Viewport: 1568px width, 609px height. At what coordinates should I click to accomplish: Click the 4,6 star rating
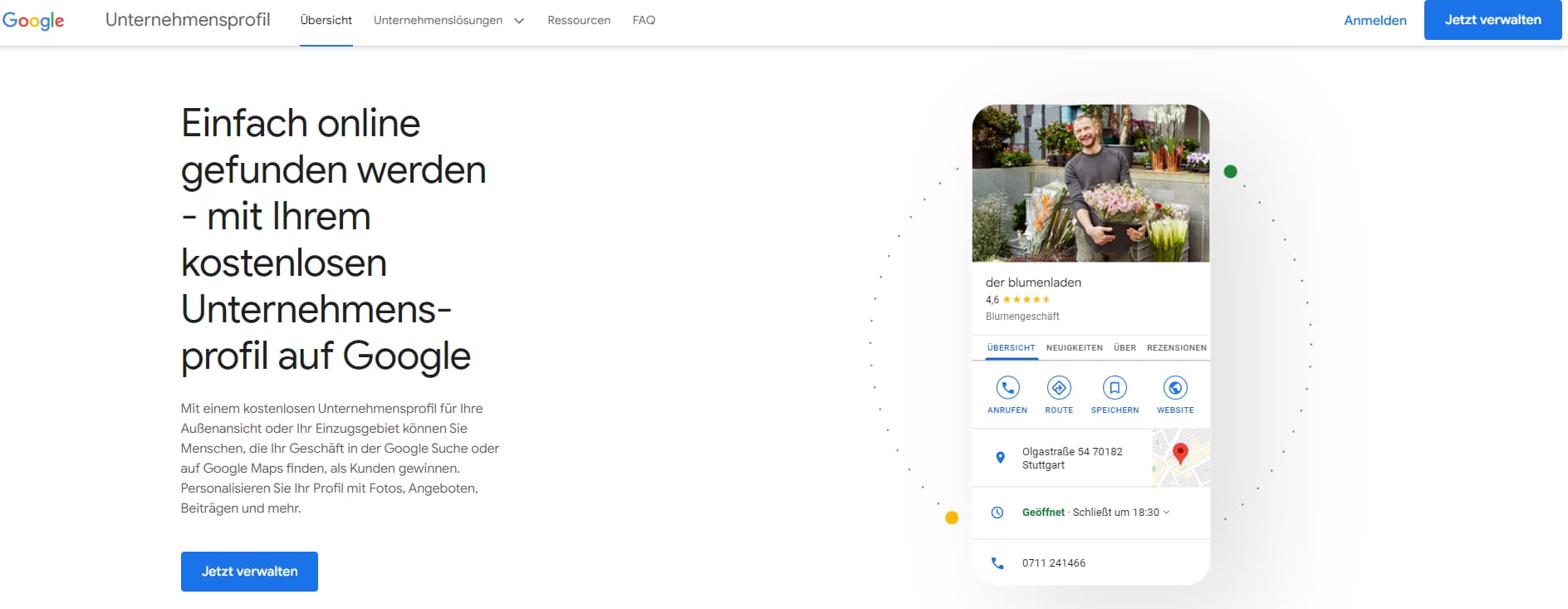[1018, 300]
